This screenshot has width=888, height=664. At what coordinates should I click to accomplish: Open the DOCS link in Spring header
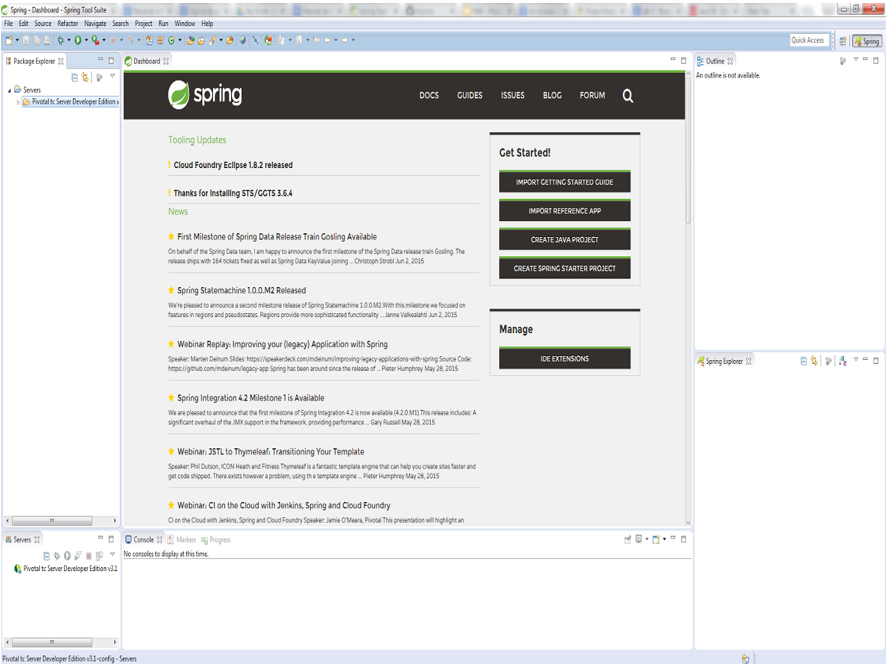click(x=429, y=95)
